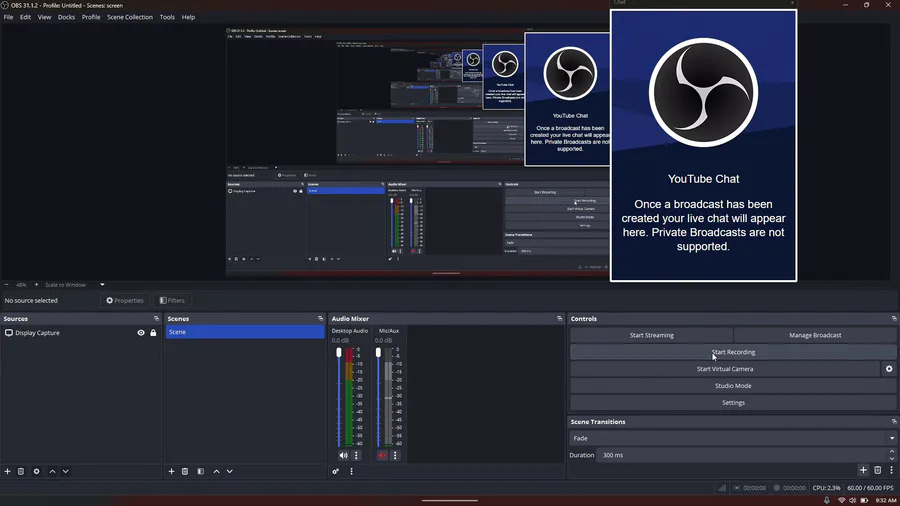Viewport: 900px width, 506px height.
Task: Close the YouTube Chat dock
Action: (792, 3)
